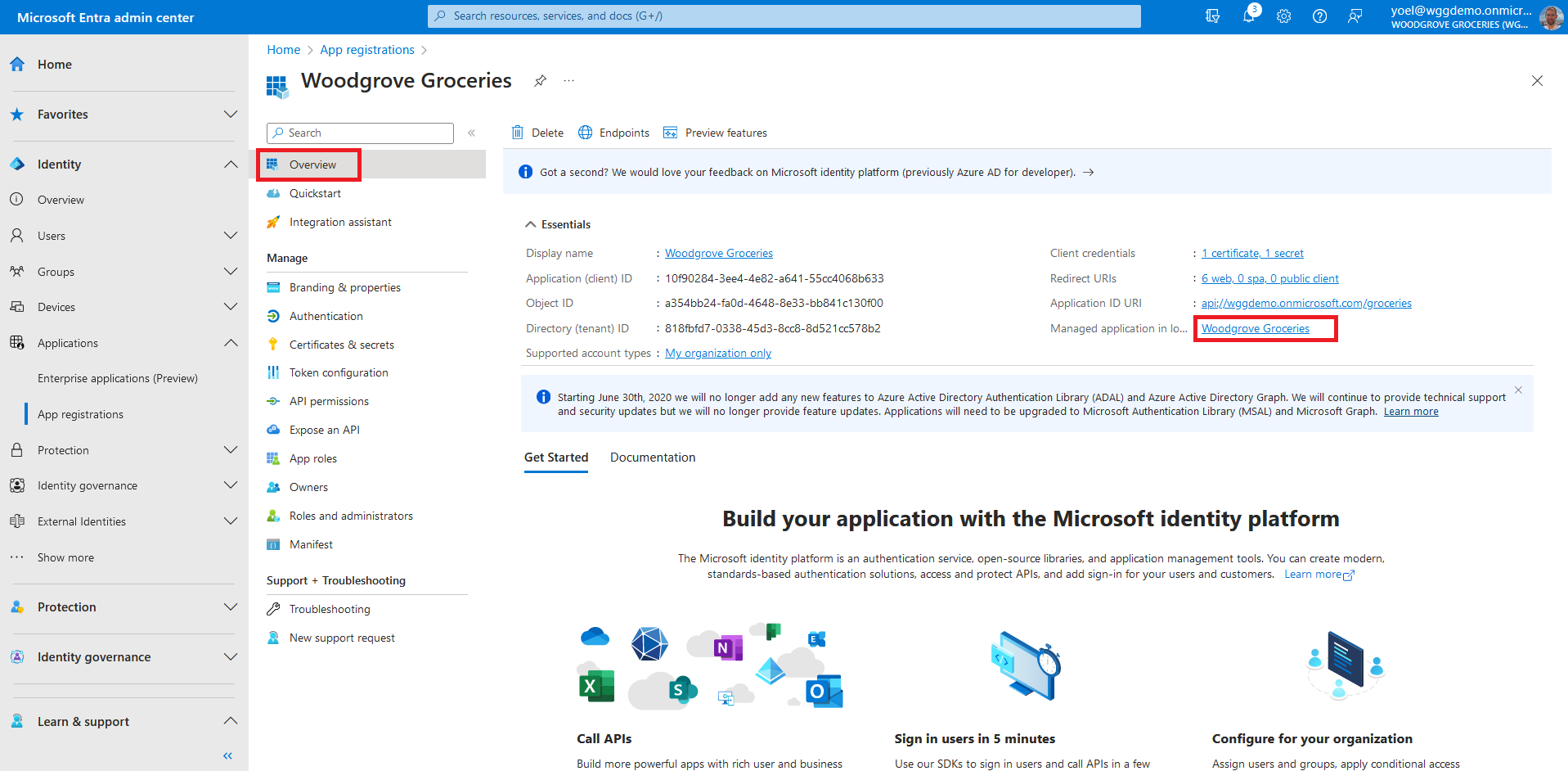Viewport: 1568px width, 771px height.
Task: Switch to the Documentation tab
Action: tap(652, 458)
